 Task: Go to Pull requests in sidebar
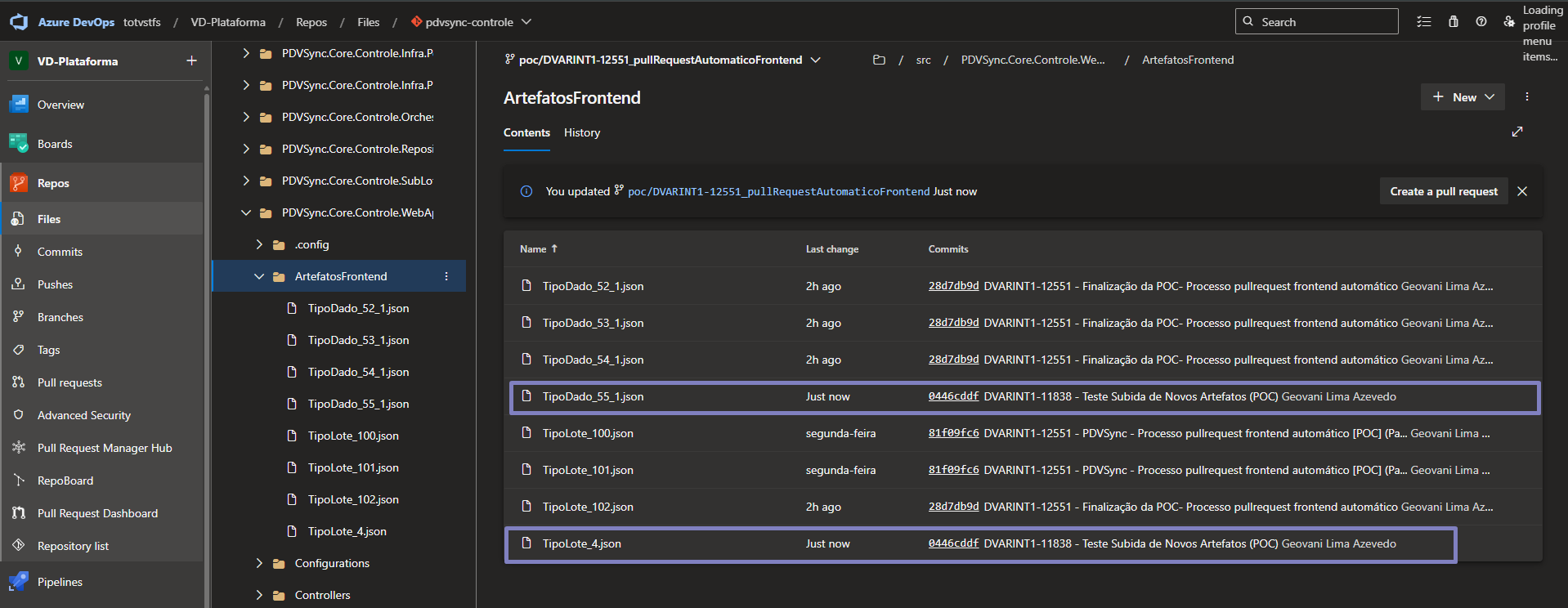point(69,382)
